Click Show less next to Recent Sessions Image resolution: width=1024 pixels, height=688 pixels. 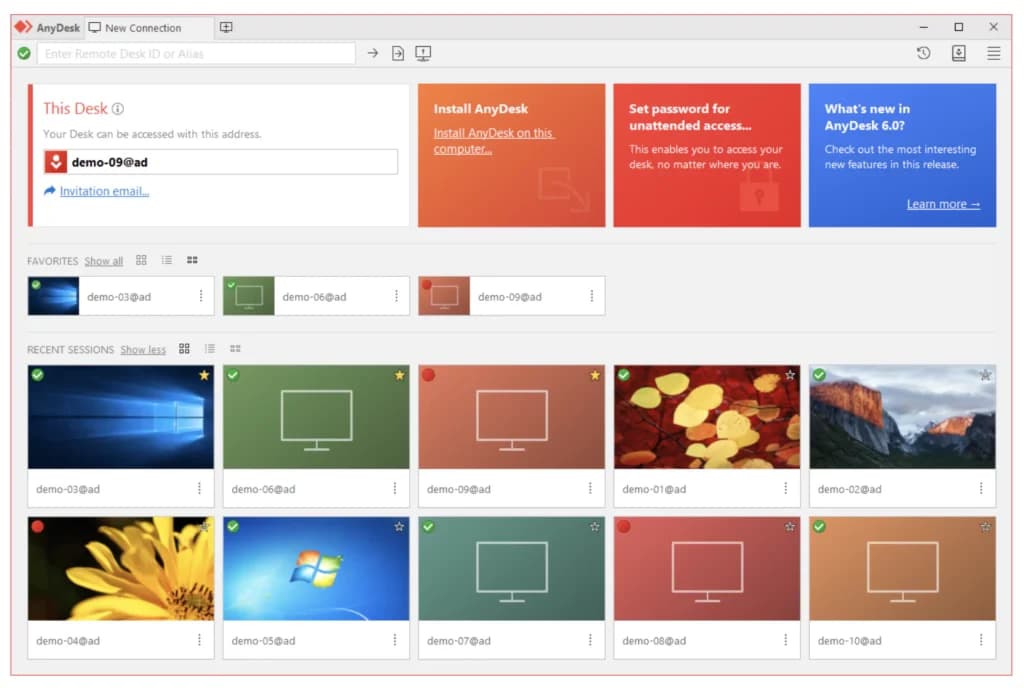(x=143, y=349)
